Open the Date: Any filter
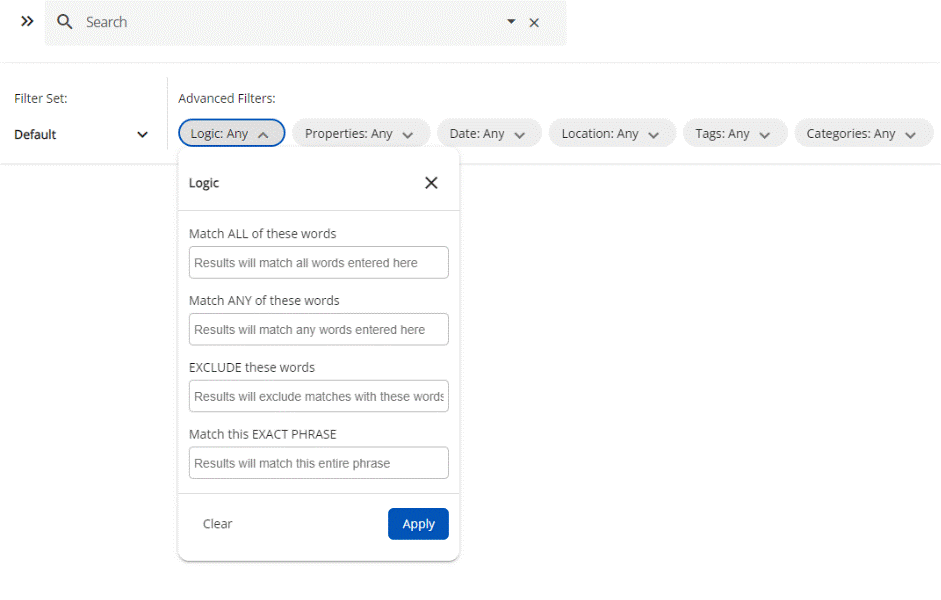Screen dimensions: 941x600 [x=489, y=133]
